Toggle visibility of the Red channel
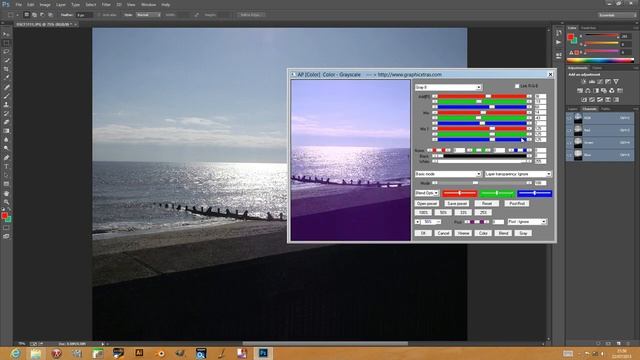Viewport: 640px width, 360px height. point(570,130)
